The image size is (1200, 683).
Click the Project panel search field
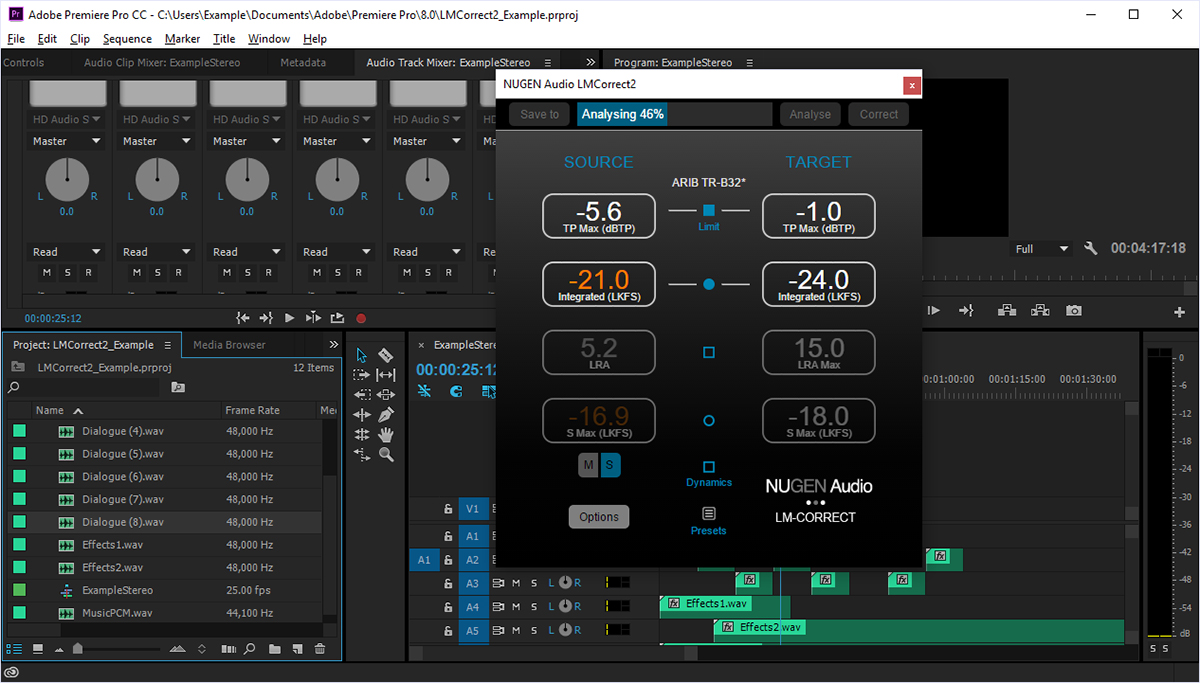pos(84,387)
